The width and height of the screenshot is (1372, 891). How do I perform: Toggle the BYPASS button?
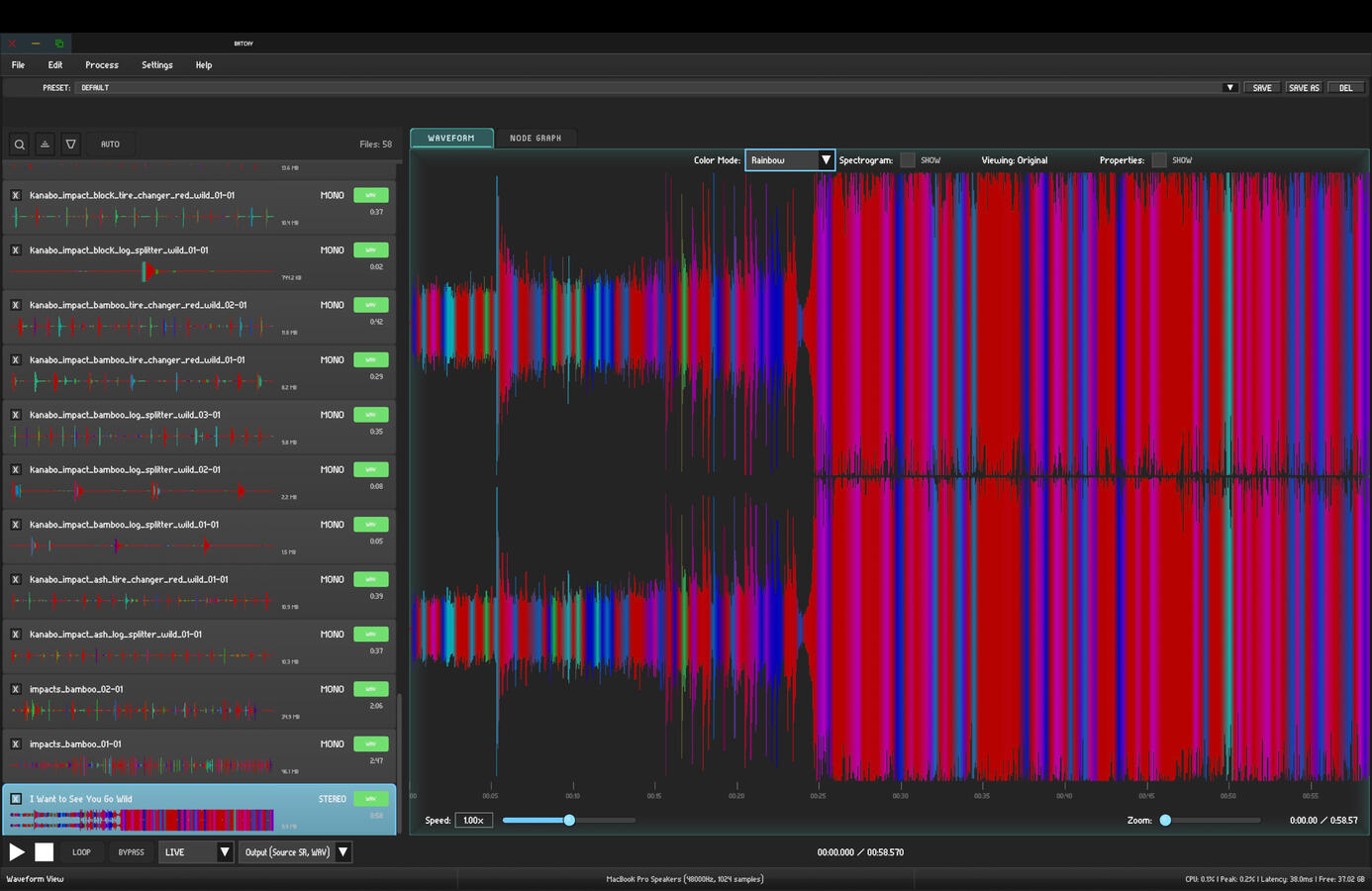pyautogui.click(x=131, y=852)
